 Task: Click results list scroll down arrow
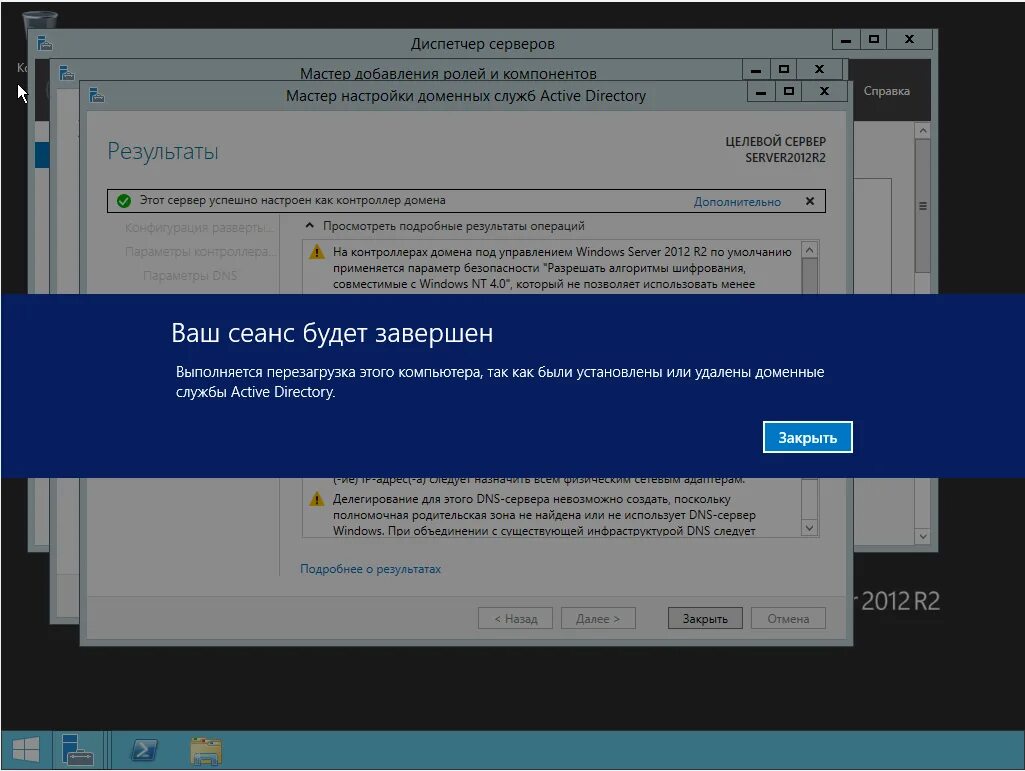tap(809, 528)
